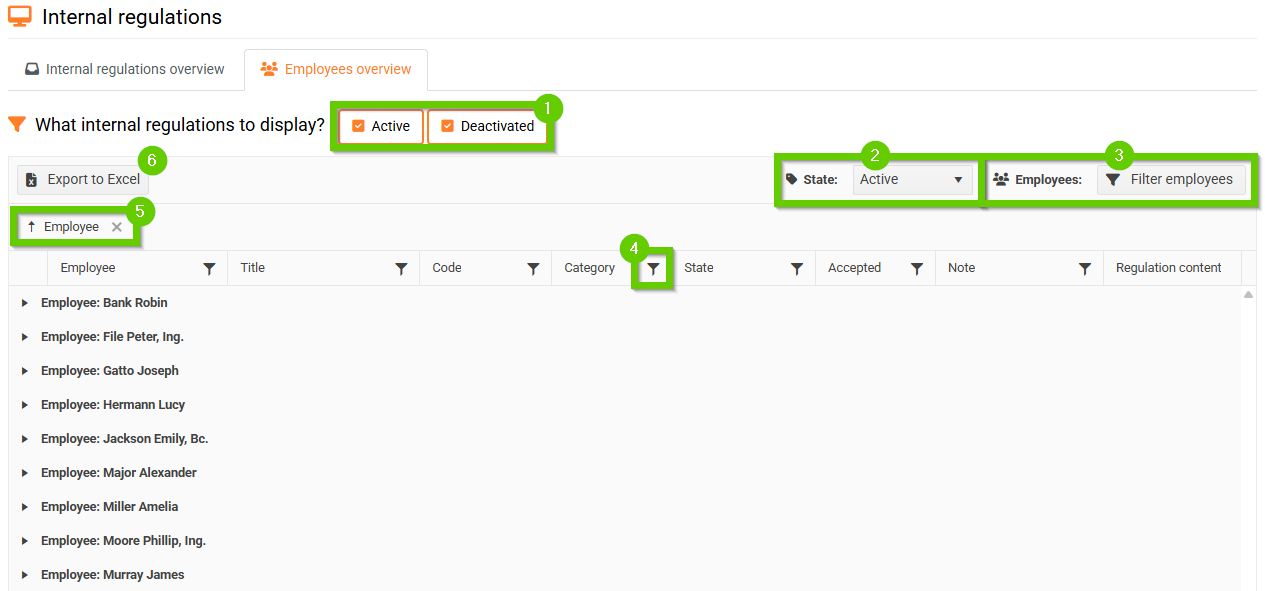This screenshot has width=1265, height=591.
Task: Click the Filter employees button
Action: (1171, 180)
